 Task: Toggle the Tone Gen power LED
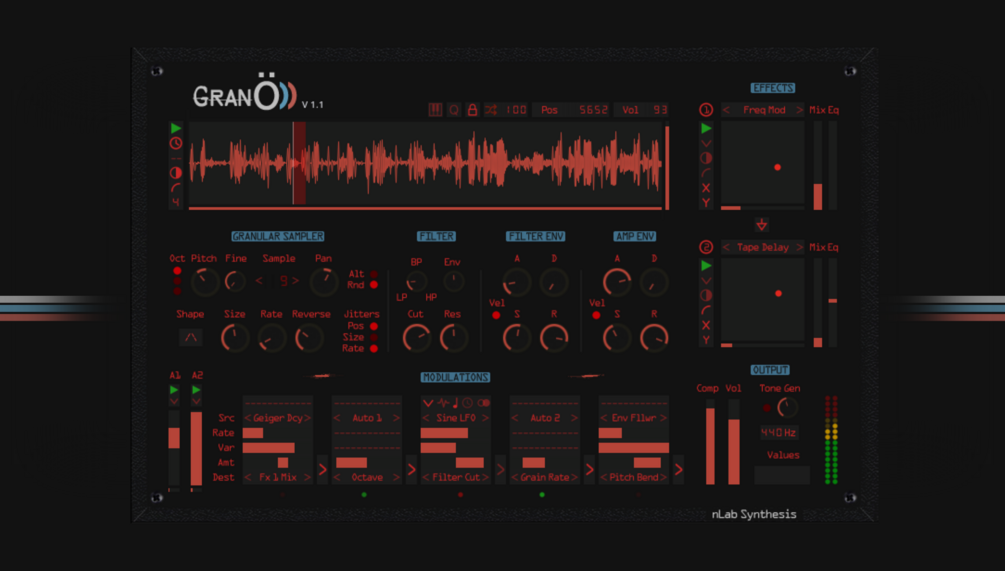[x=767, y=408]
